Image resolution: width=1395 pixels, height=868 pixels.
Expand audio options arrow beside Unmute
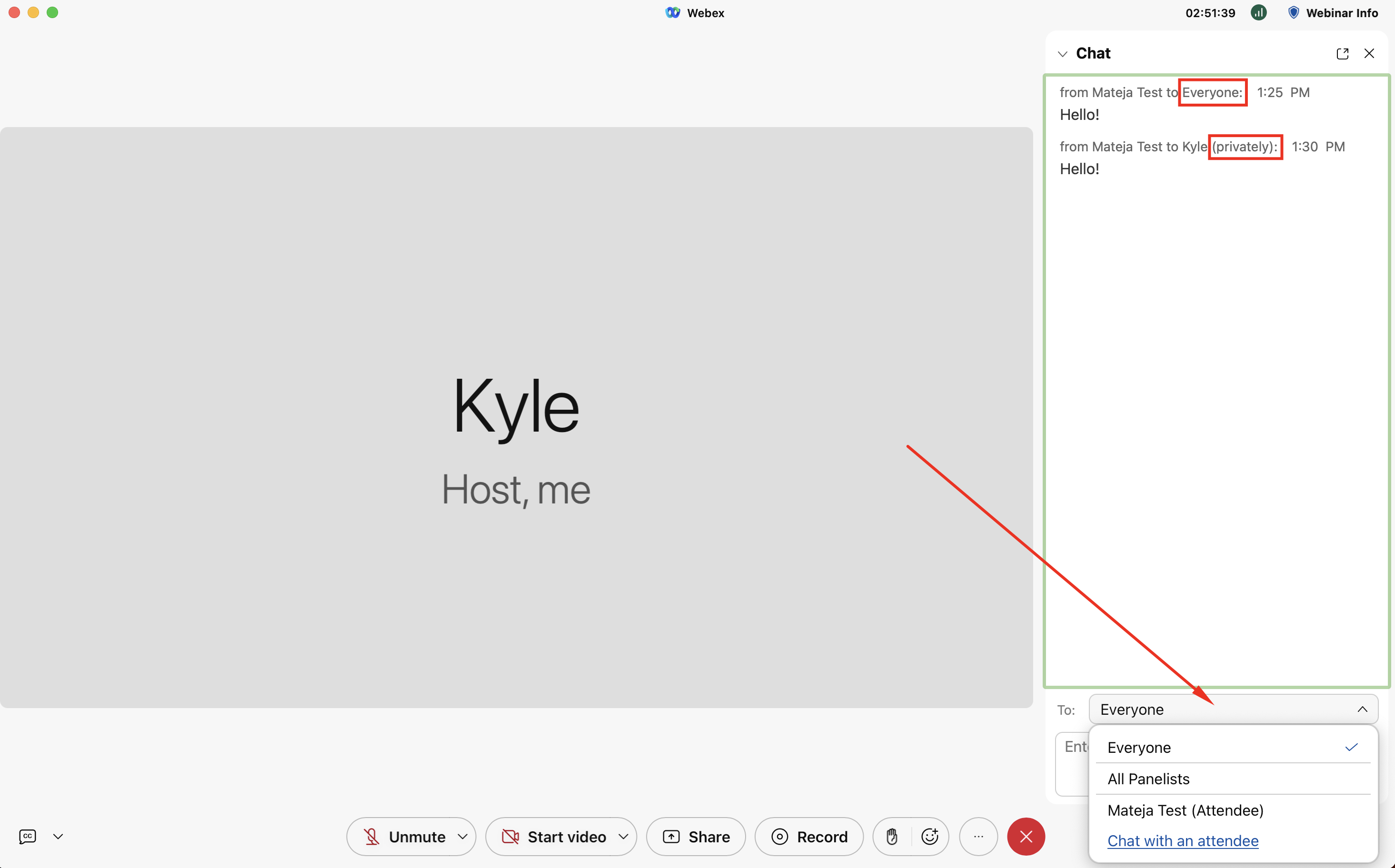[462, 837]
